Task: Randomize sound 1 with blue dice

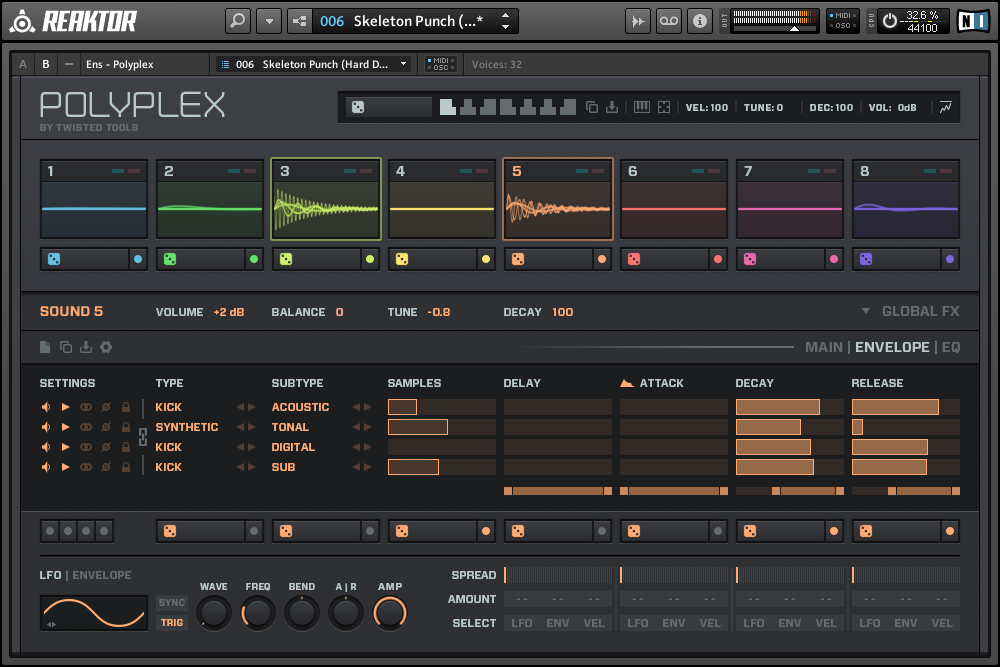Action: click(x=54, y=259)
